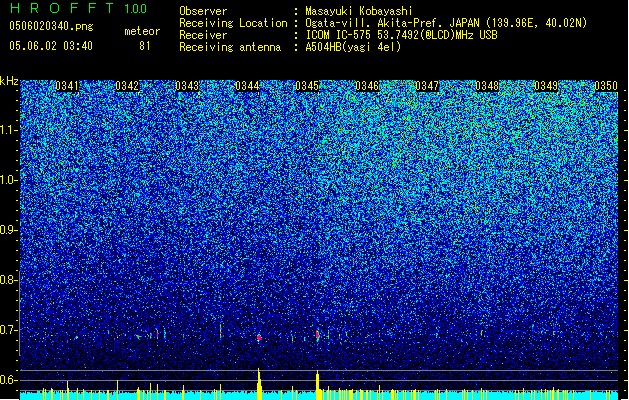Click the 0346 time marker
Viewport: 629px width, 400px height.
(367, 86)
